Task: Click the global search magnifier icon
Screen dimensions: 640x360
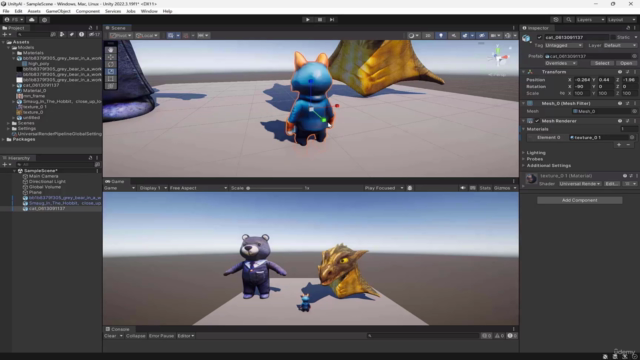Action: (x=569, y=20)
